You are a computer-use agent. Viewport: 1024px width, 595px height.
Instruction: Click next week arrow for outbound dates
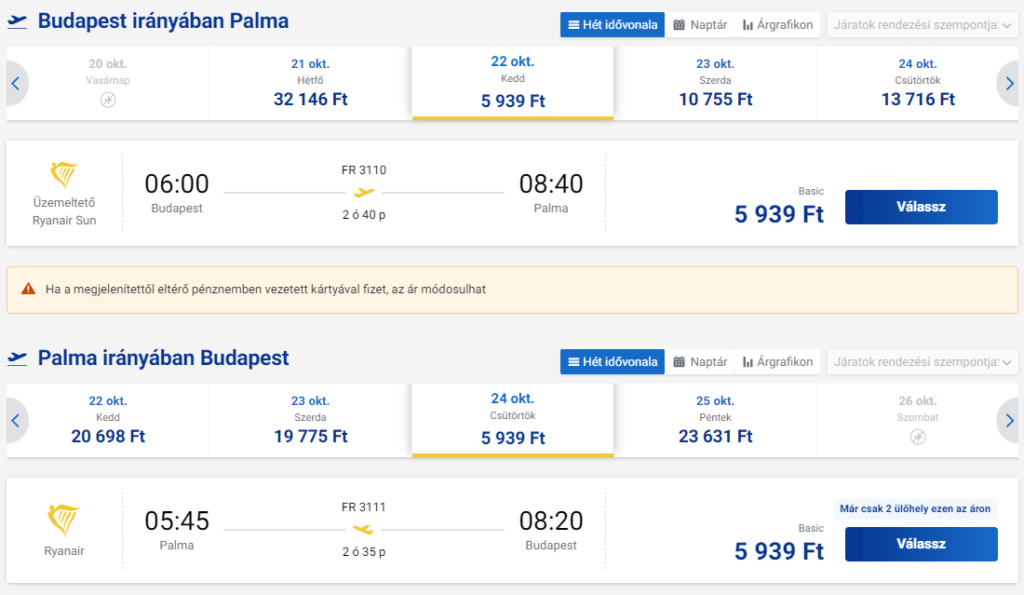1009,84
